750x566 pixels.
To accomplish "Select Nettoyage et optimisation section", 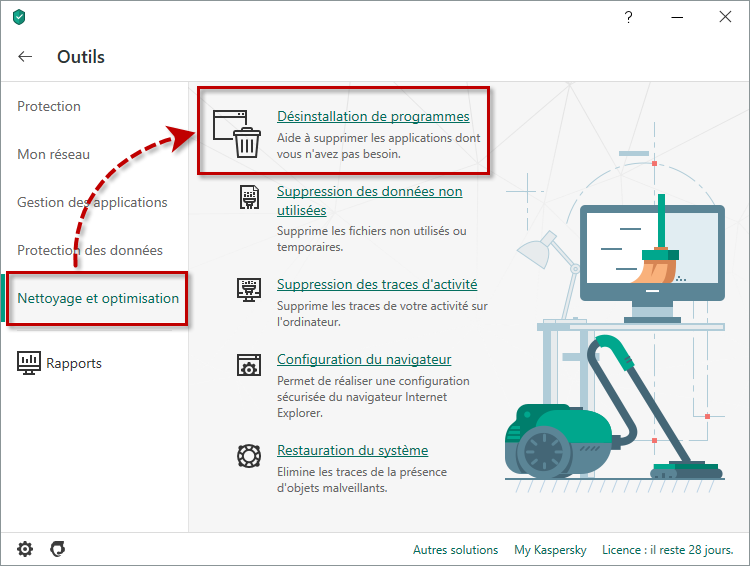I will (x=98, y=298).
